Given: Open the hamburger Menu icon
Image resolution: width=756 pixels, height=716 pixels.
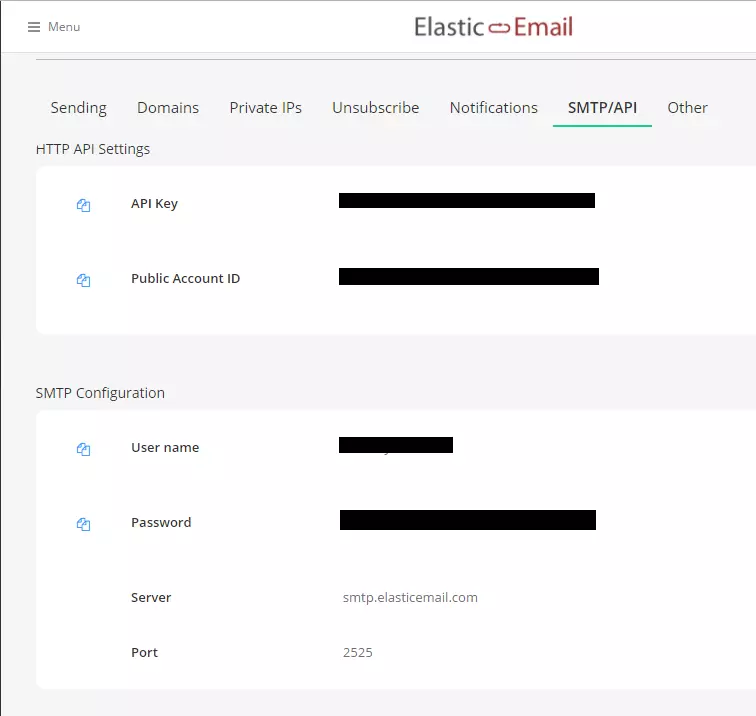Looking at the screenshot, I should pos(34,27).
